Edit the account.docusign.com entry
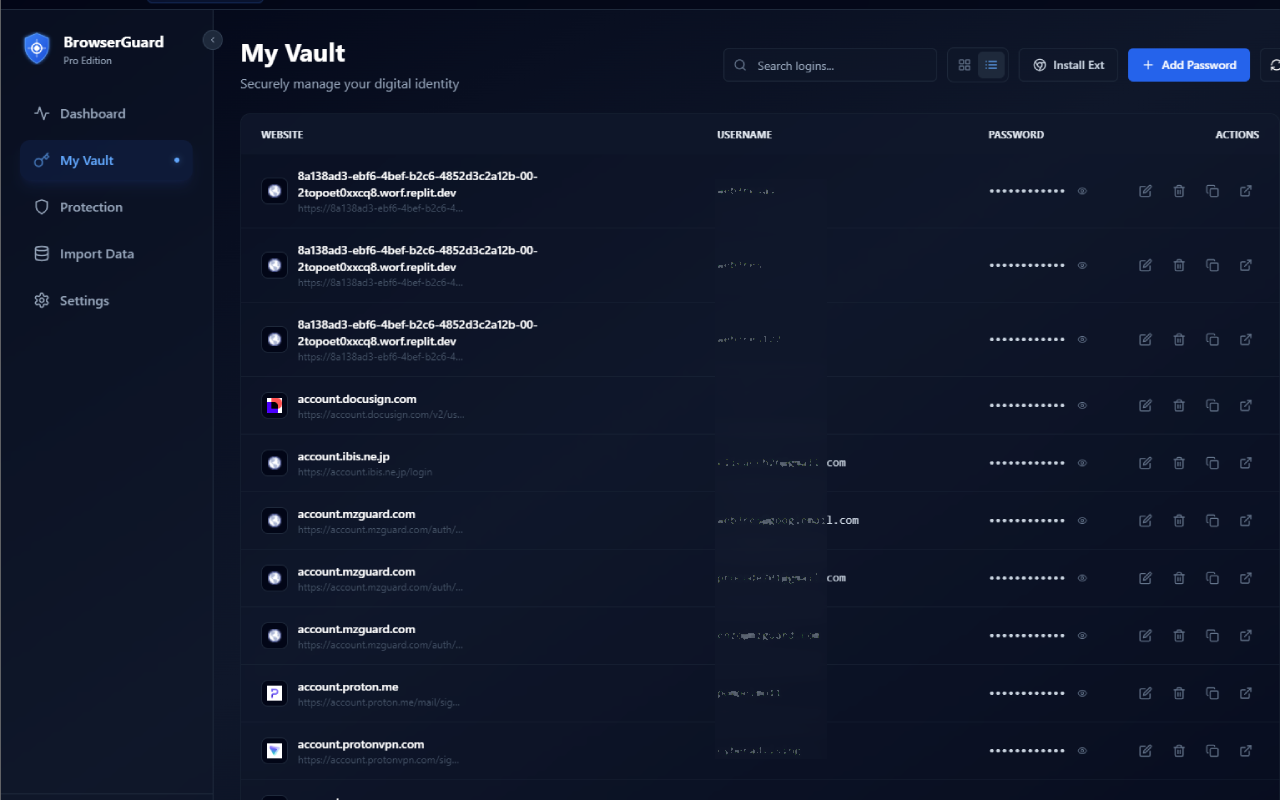The width and height of the screenshot is (1280, 800). [1145, 405]
